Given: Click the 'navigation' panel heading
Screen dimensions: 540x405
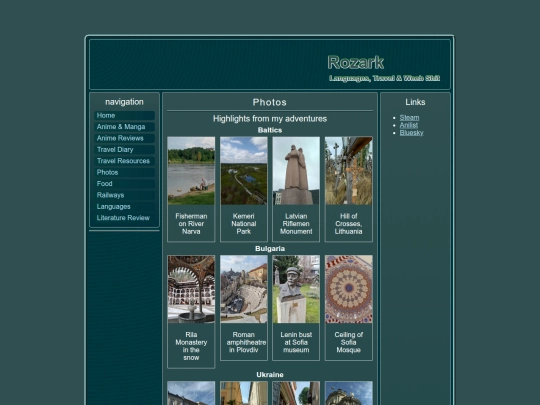Looking at the screenshot, I should (124, 102).
